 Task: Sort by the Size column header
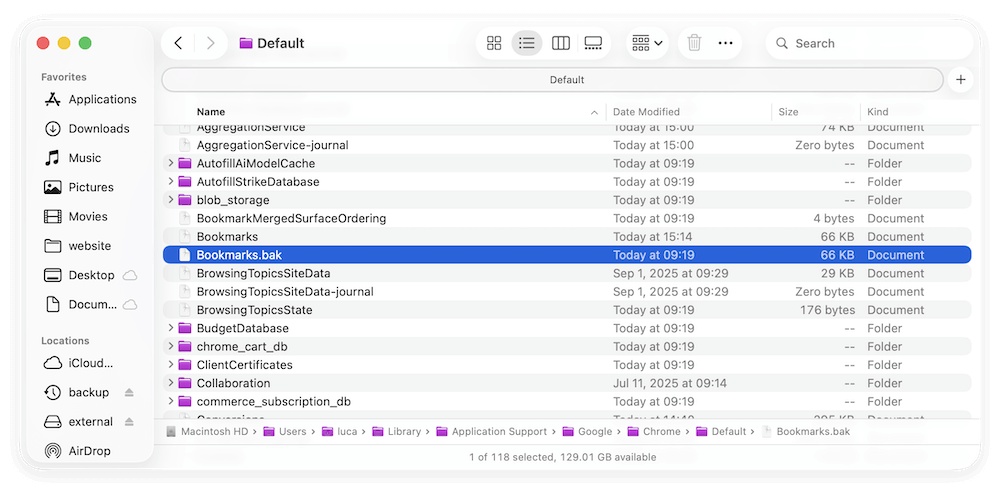click(788, 112)
